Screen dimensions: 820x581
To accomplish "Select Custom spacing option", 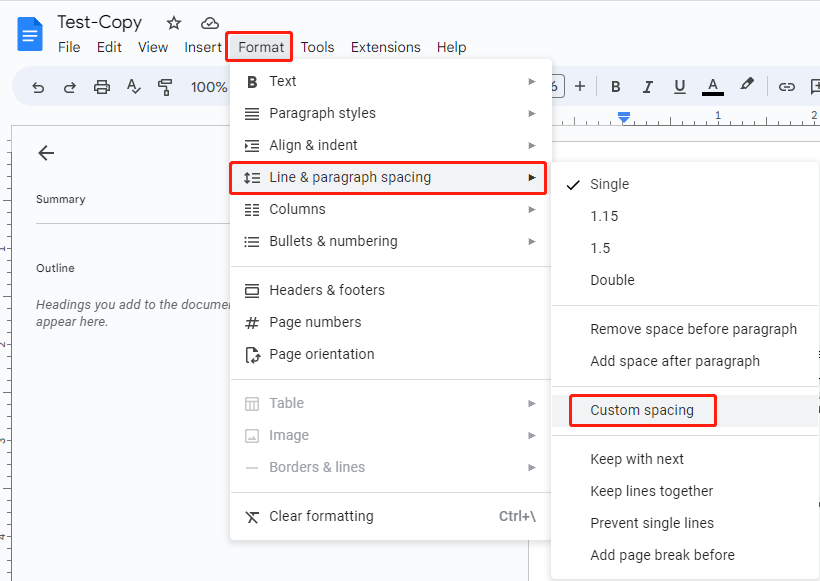I will click(x=642, y=410).
